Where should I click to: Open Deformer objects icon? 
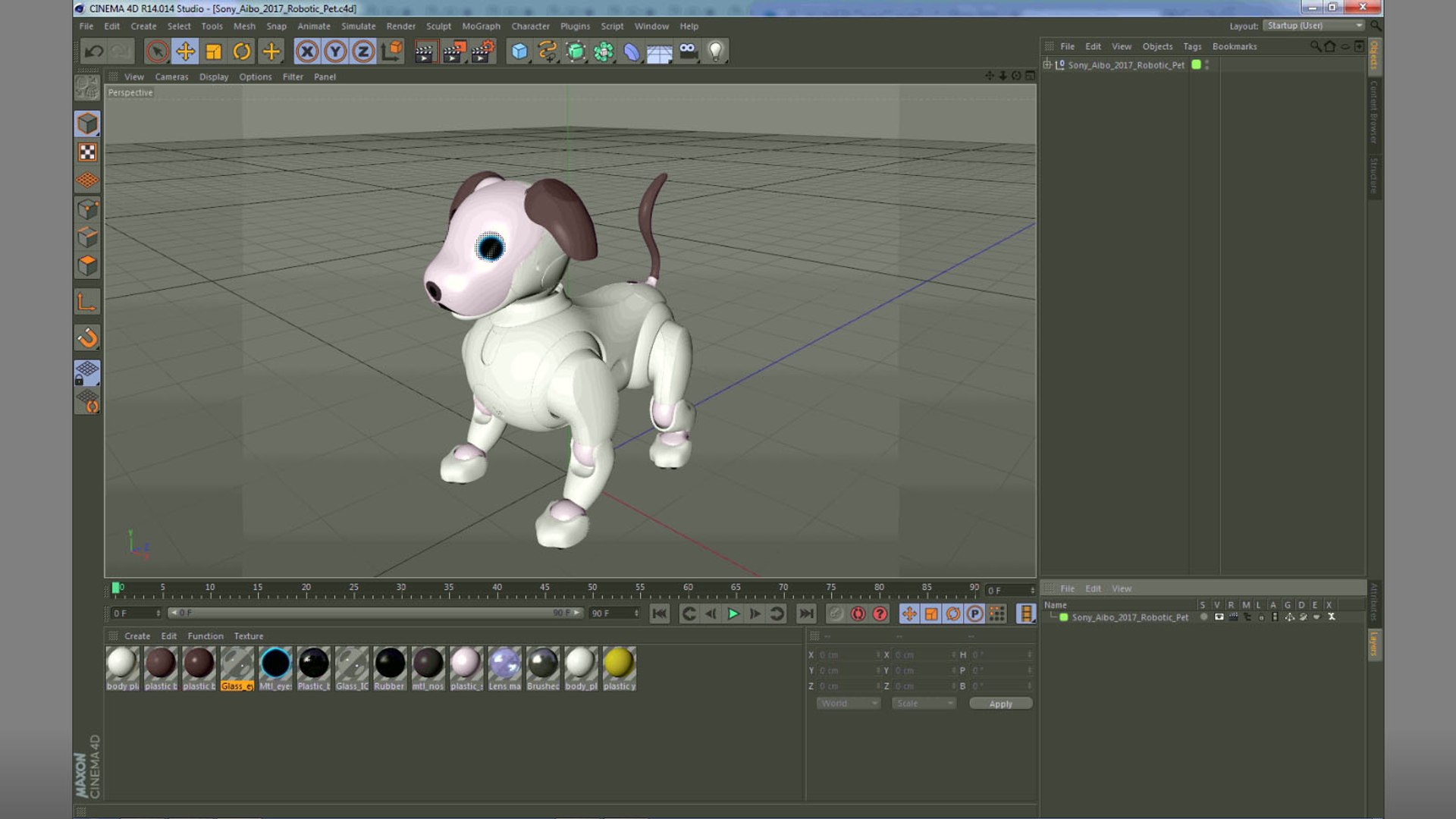632,52
